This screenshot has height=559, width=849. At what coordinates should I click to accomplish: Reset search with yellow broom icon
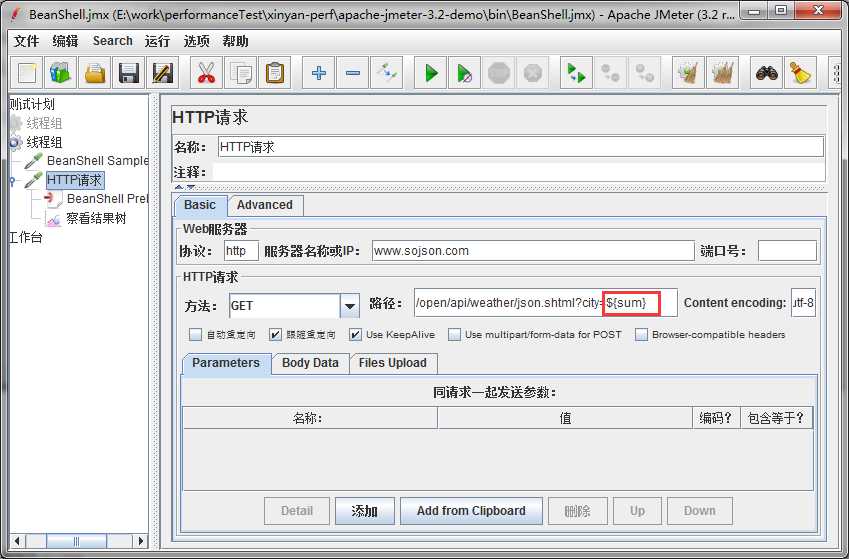[x=800, y=73]
